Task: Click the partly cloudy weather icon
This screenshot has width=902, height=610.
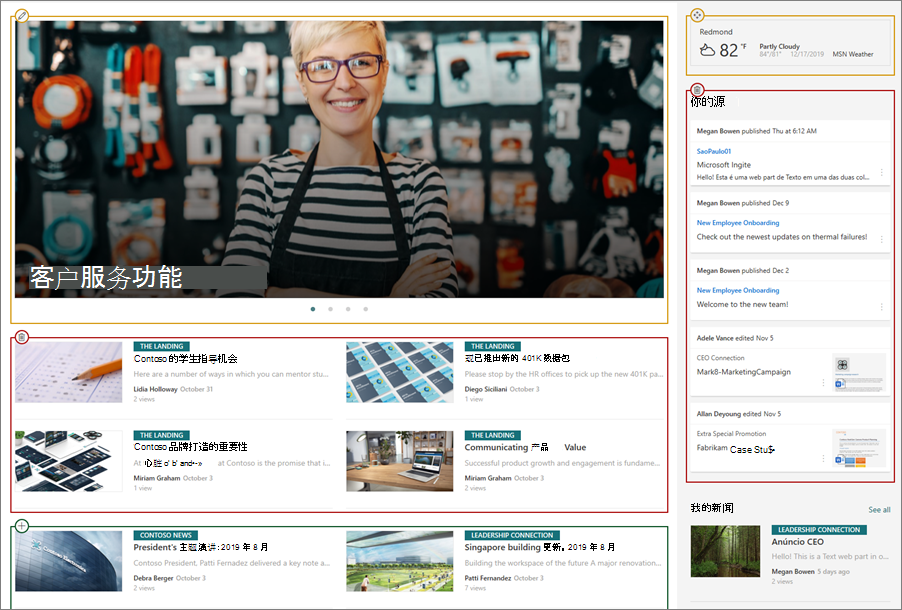Action: (x=707, y=50)
